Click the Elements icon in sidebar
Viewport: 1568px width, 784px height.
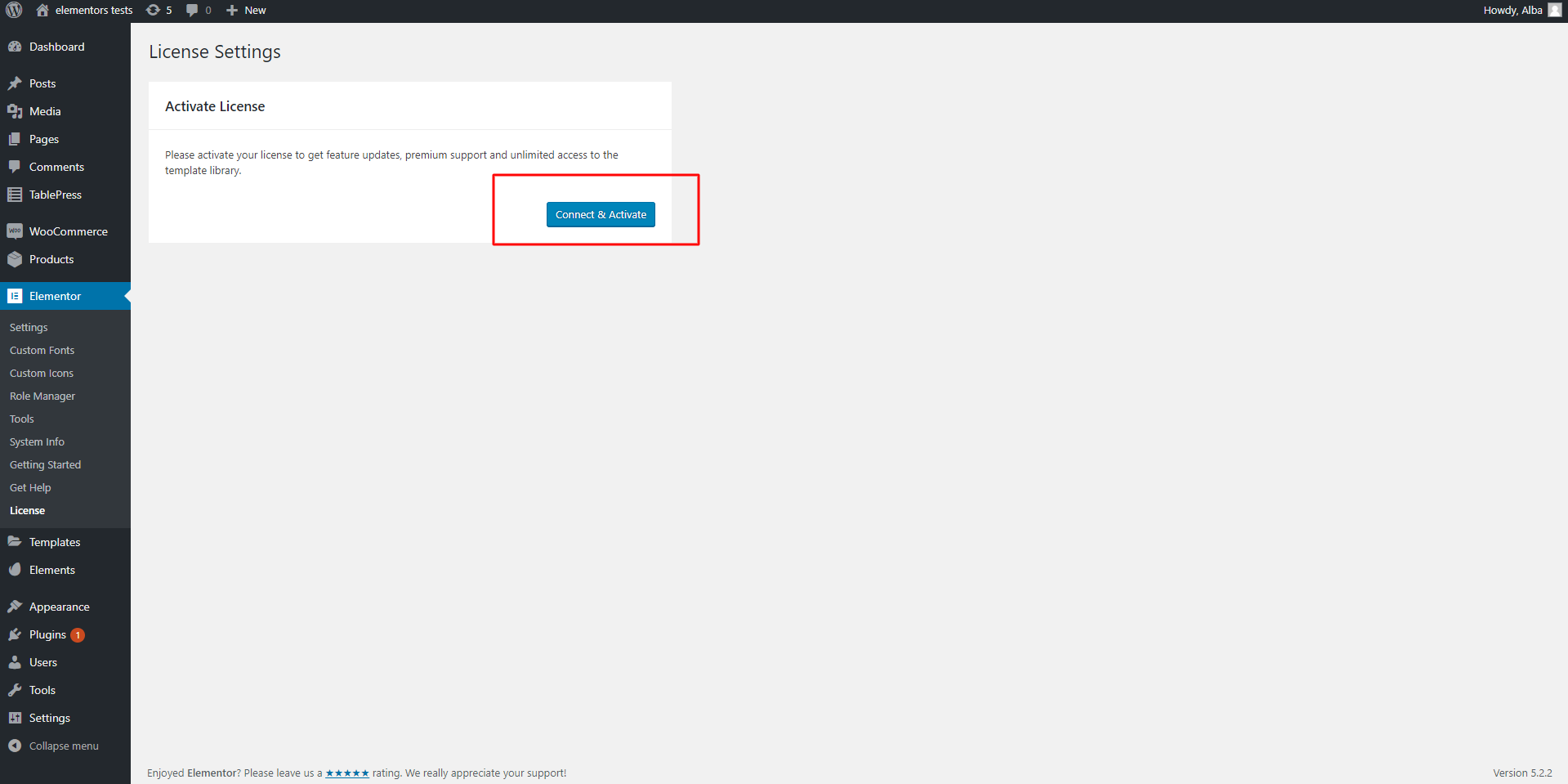click(x=15, y=570)
